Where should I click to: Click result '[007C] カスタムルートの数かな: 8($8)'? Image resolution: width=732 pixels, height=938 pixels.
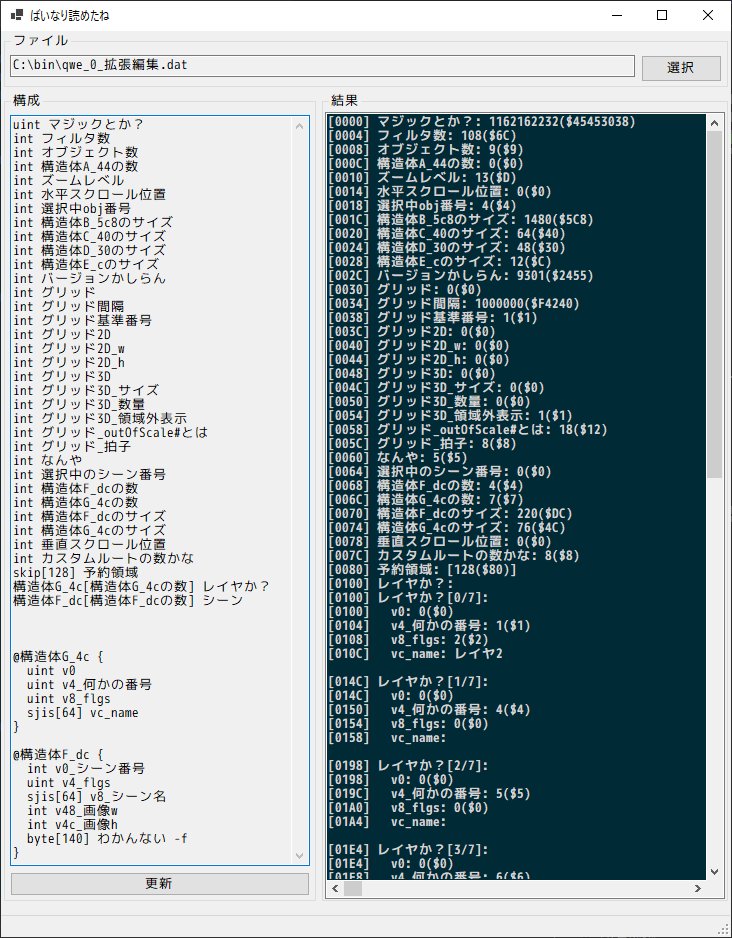[453, 556]
